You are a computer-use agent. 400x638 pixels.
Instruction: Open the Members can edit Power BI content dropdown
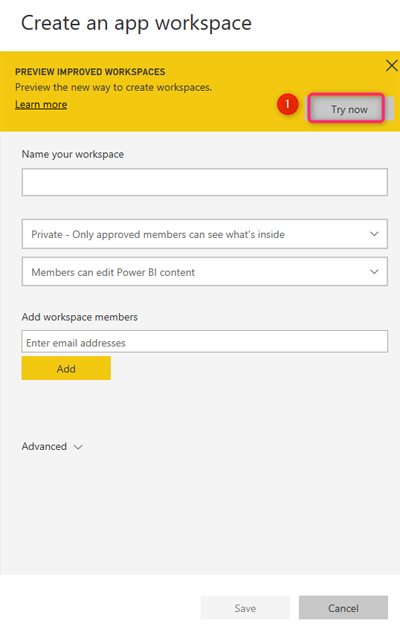pos(205,271)
